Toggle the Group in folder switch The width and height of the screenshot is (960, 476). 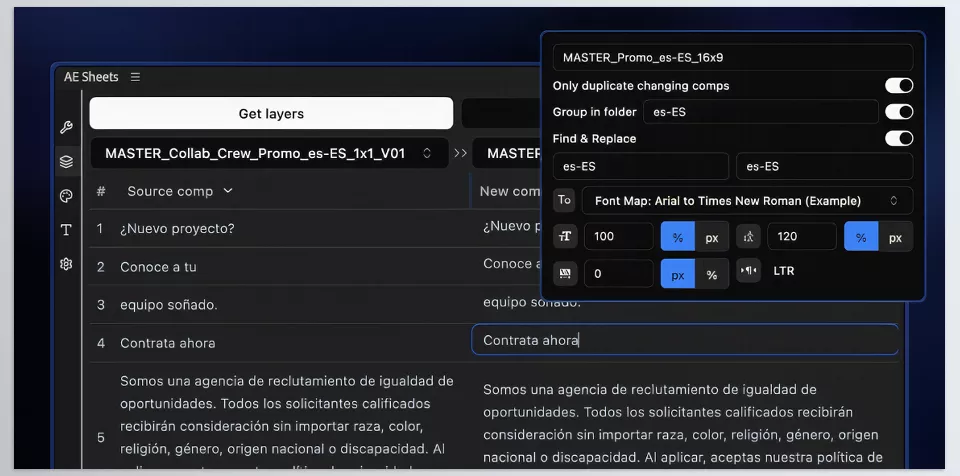[x=899, y=112]
